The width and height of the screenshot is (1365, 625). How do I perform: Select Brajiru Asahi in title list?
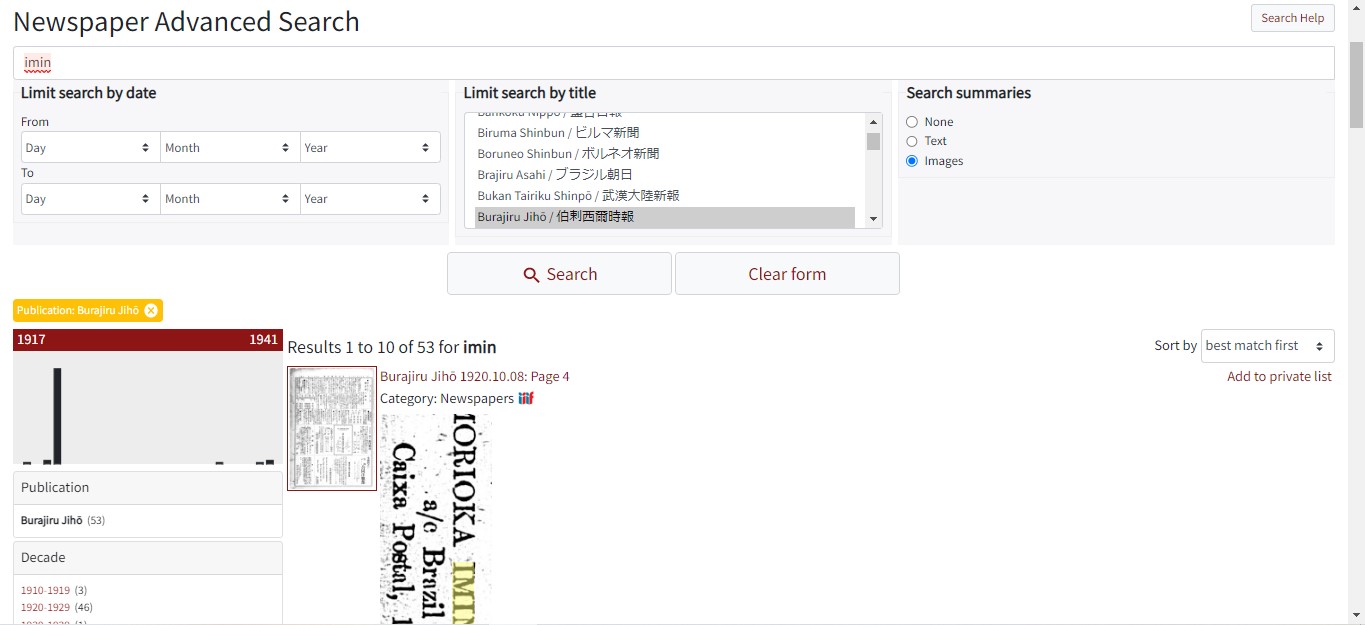click(x=555, y=175)
